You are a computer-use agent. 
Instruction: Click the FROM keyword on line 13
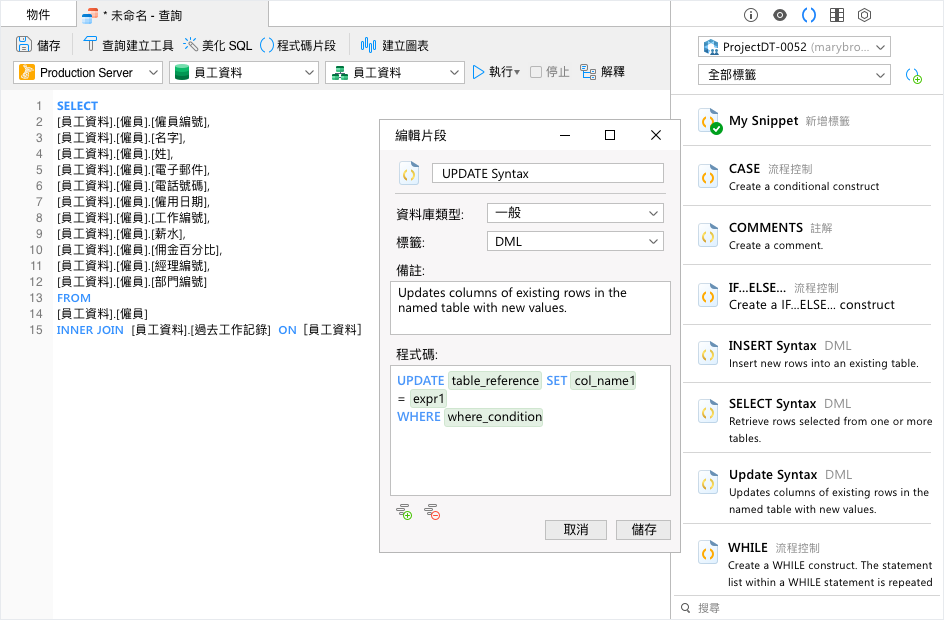pyautogui.click(x=73, y=298)
